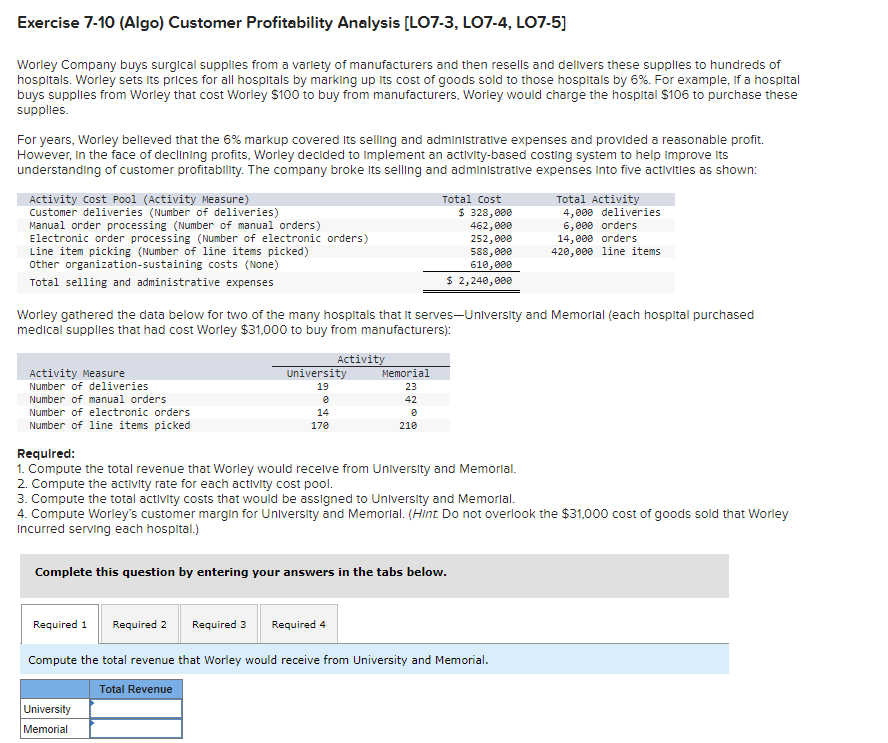Screen dimensions: 888x743
Task: Click the Manual order processing row label
Action: [x=175, y=225]
